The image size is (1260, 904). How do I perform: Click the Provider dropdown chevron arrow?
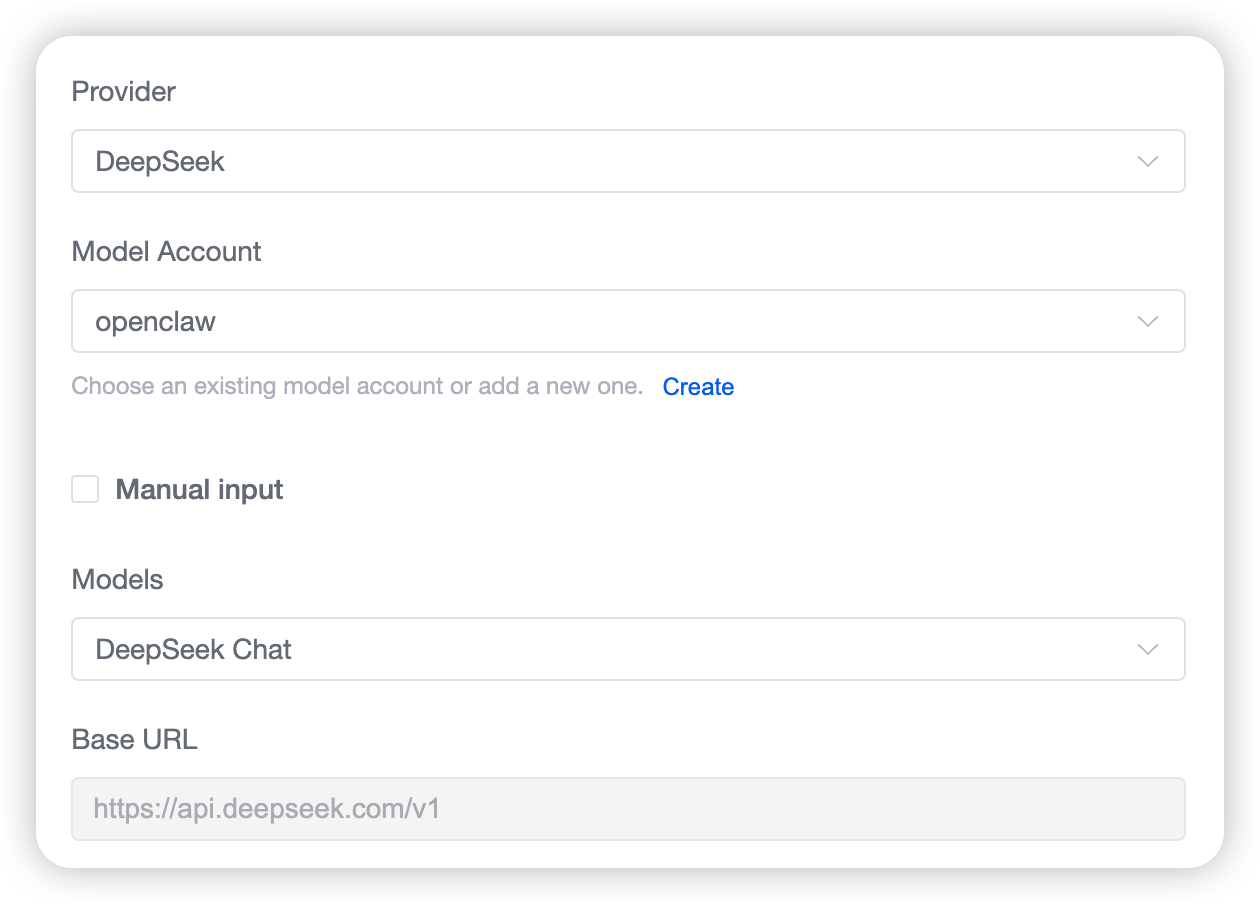(1148, 161)
